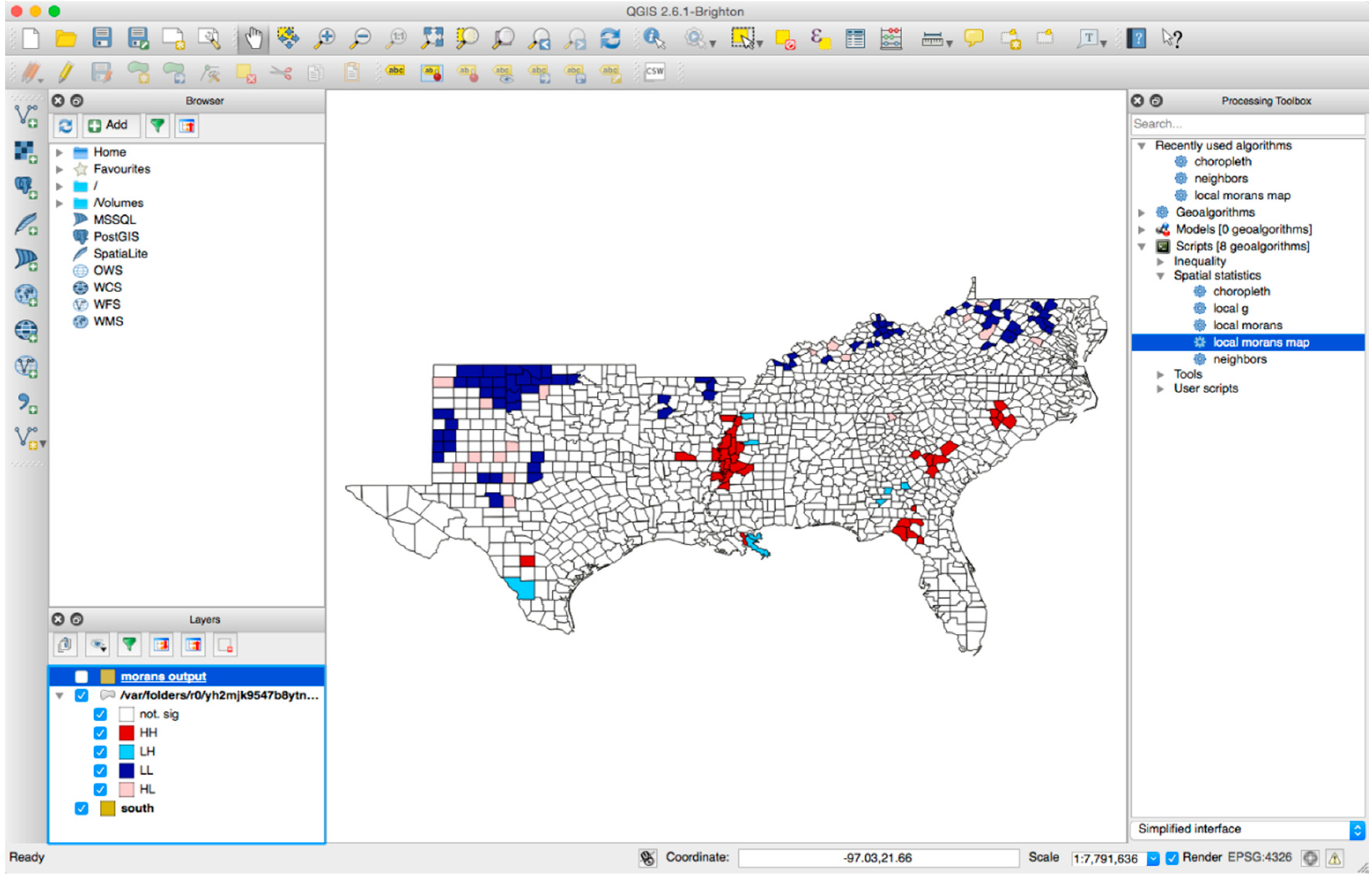Click the Toggle Editing pencil icon
This screenshot has width=1372, height=879.
65,73
